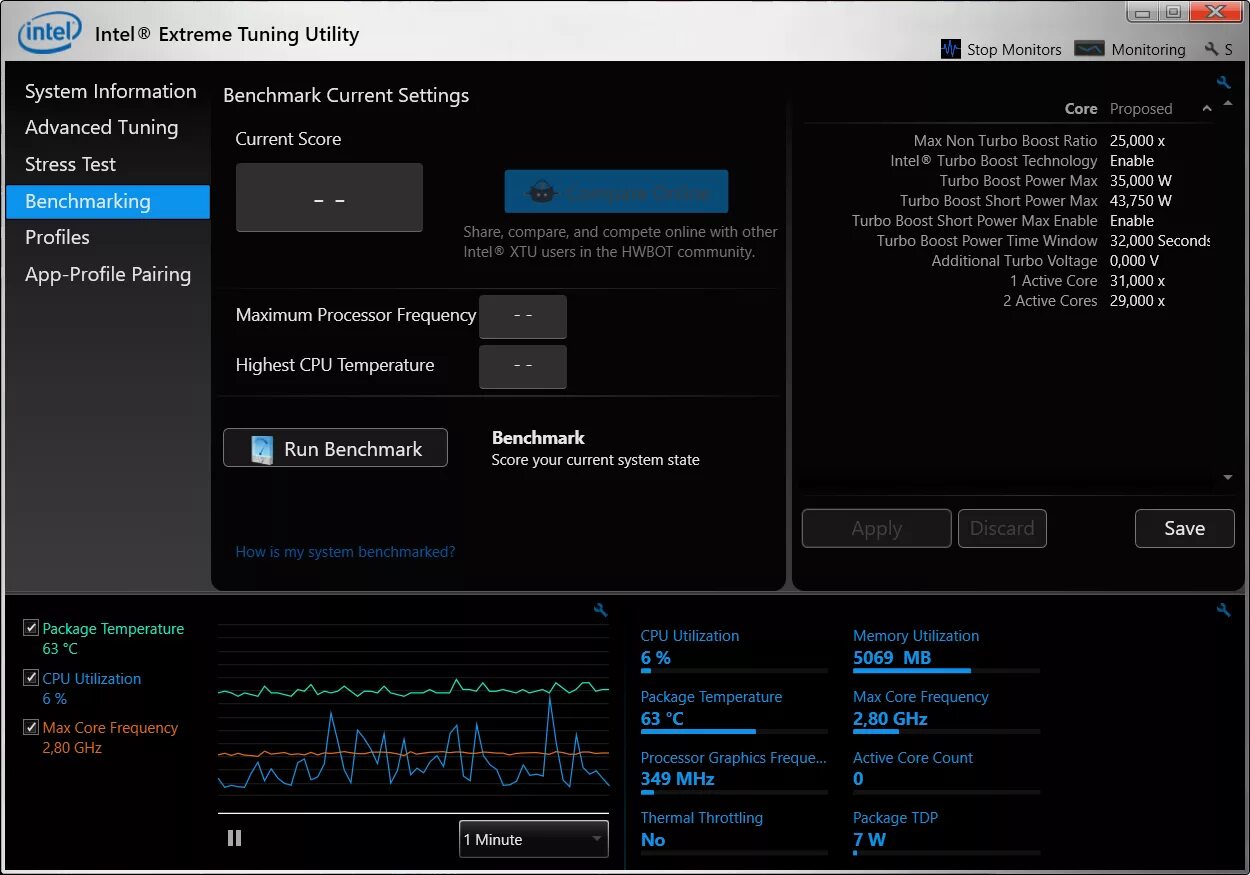Click Stop Monitors label
Image resolution: width=1250 pixels, height=875 pixels.
point(1014,49)
